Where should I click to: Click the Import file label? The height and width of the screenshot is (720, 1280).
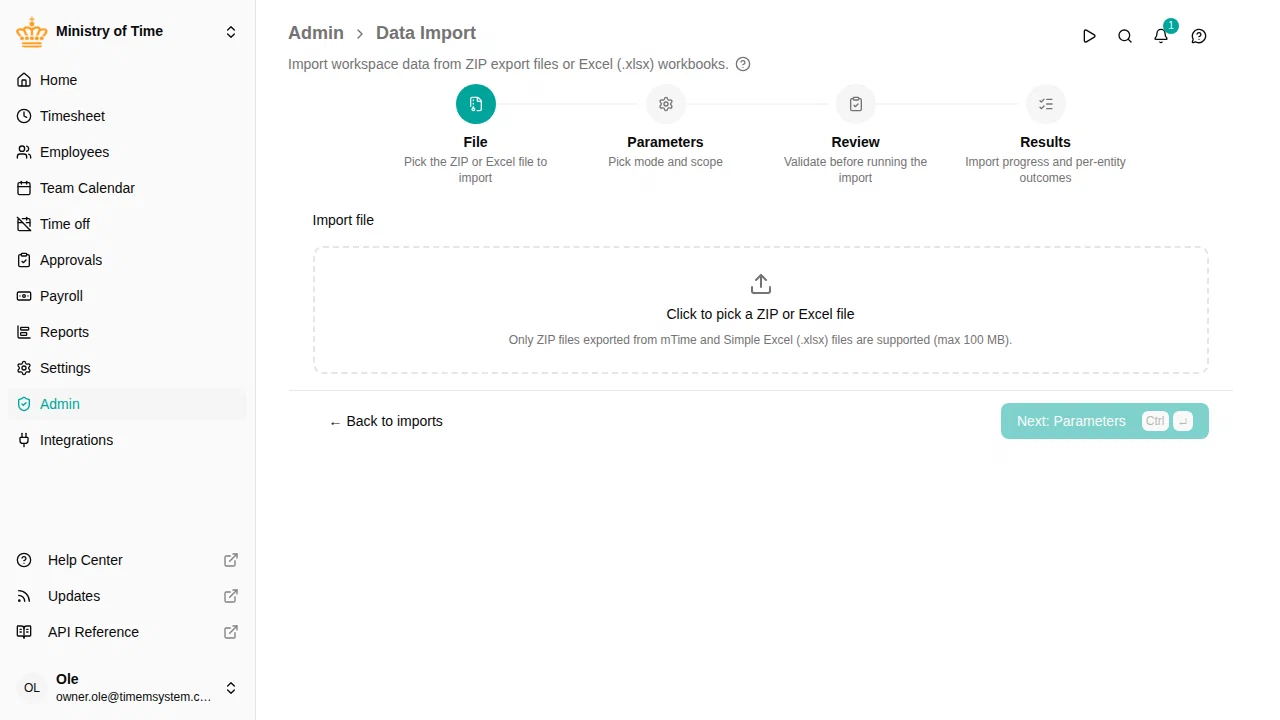[x=343, y=220]
